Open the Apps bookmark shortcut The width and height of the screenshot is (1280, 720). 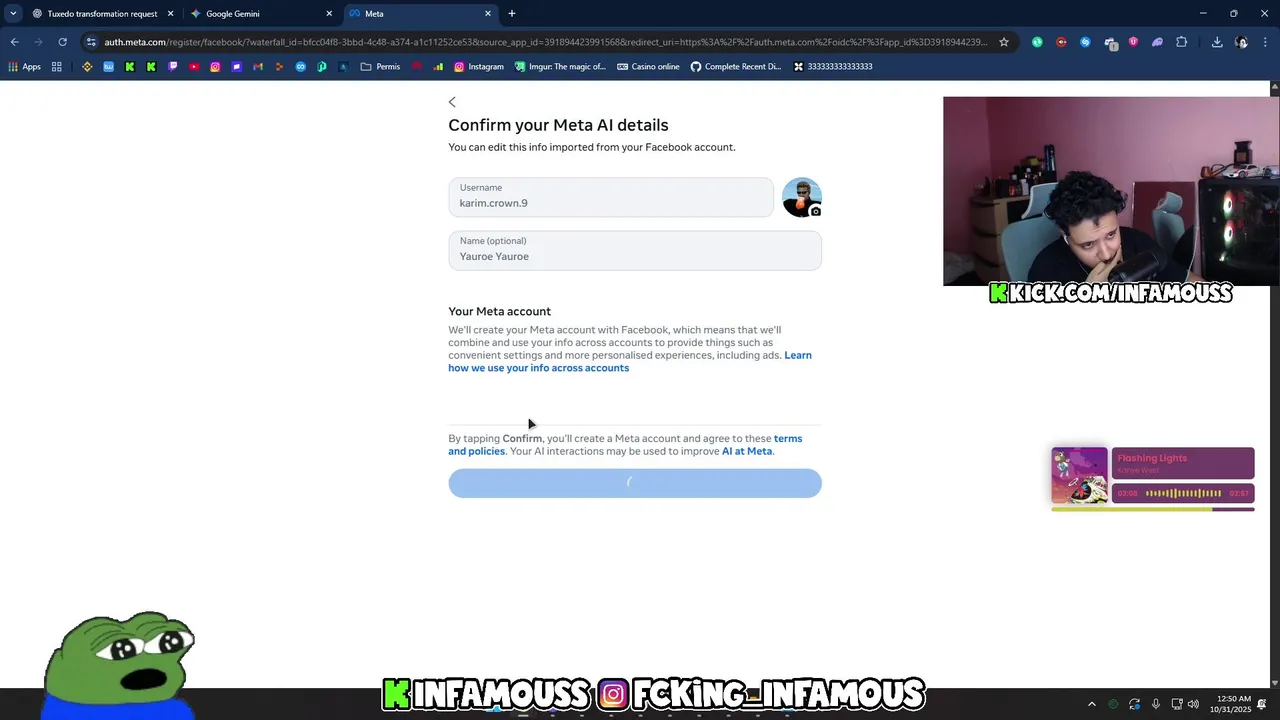(24, 67)
